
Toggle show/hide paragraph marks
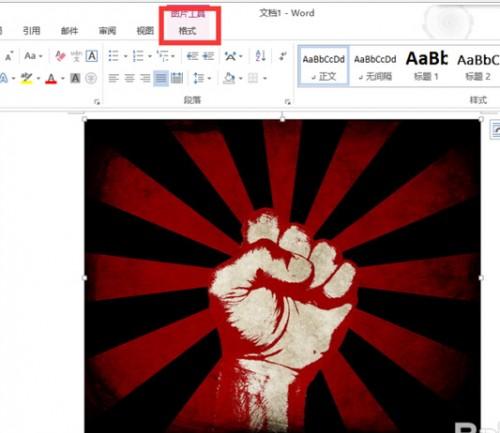(x=283, y=56)
